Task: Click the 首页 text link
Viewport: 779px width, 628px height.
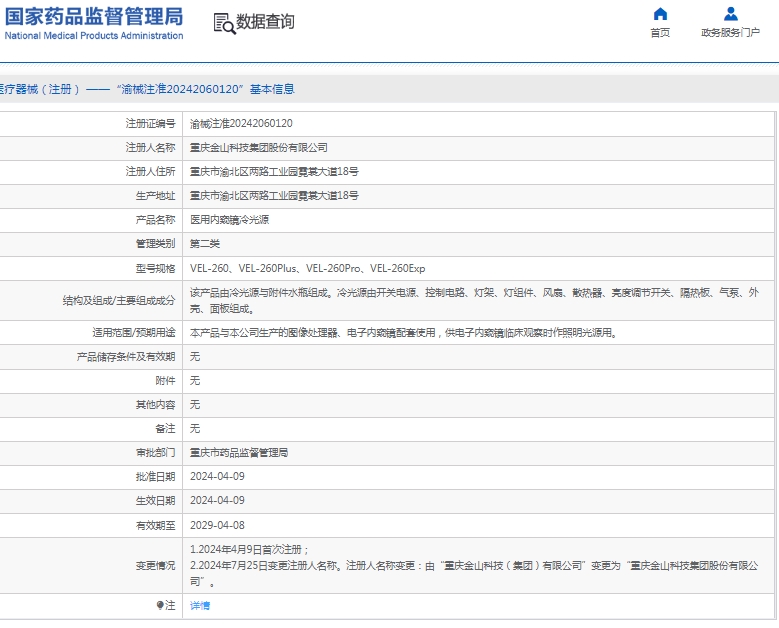Action: coord(660,33)
